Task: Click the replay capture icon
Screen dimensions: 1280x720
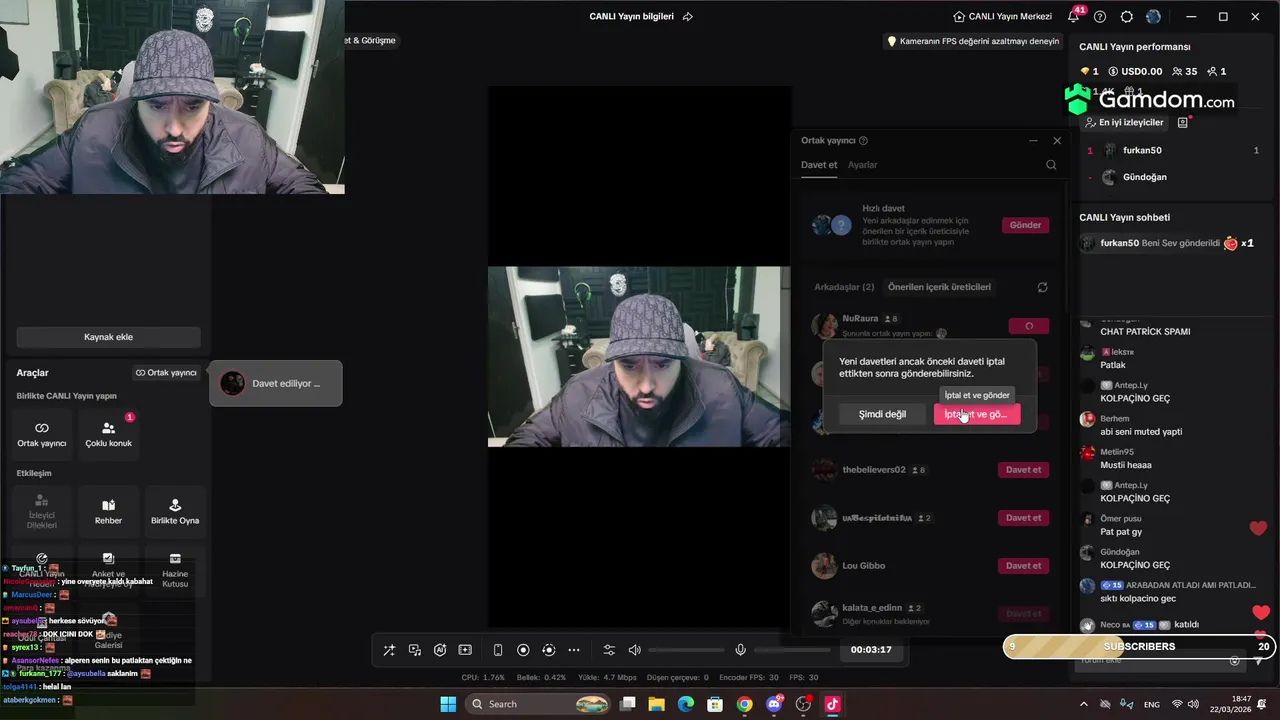Action: (x=548, y=650)
